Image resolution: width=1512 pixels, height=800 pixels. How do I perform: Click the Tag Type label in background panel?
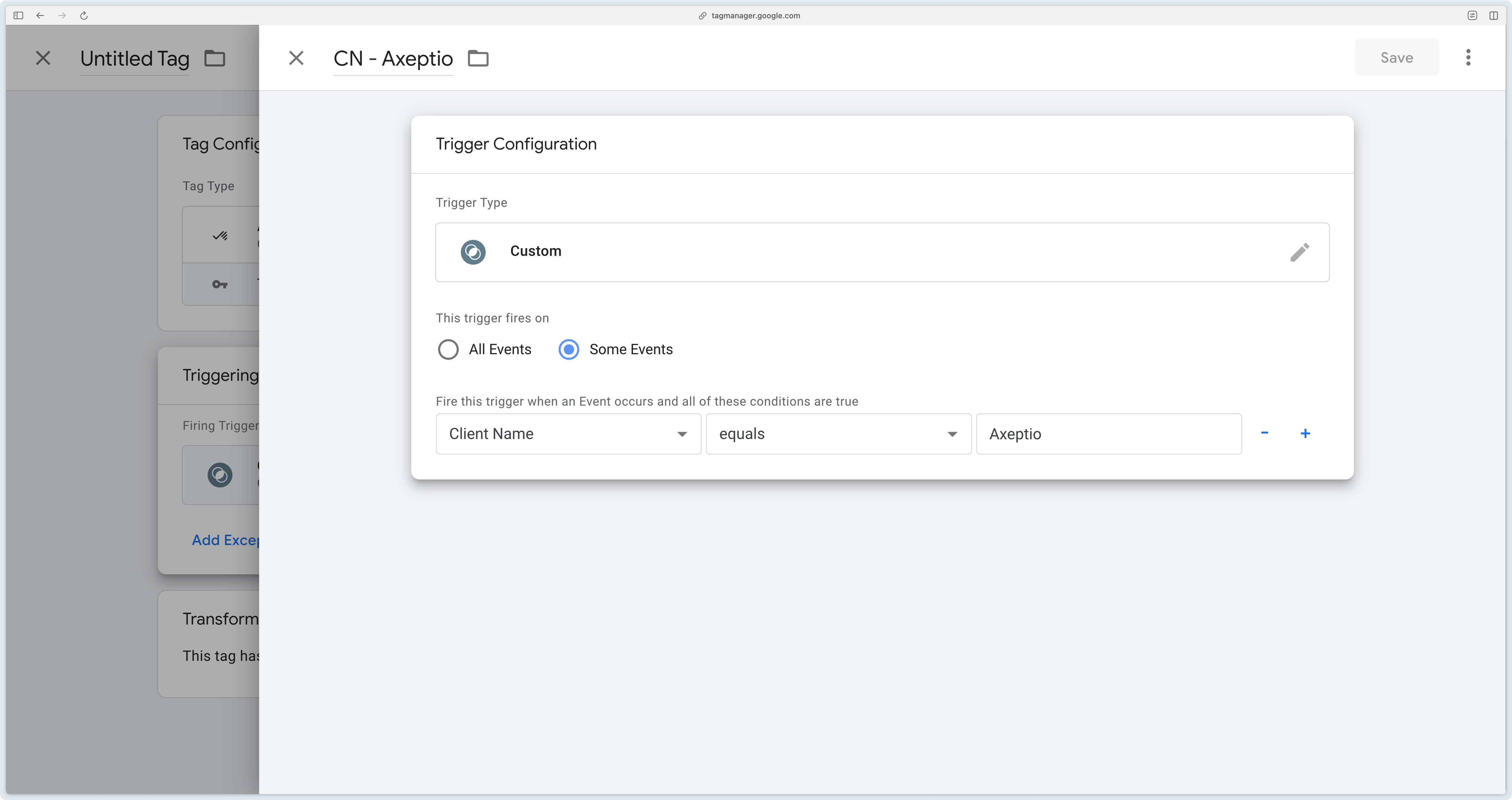click(208, 186)
